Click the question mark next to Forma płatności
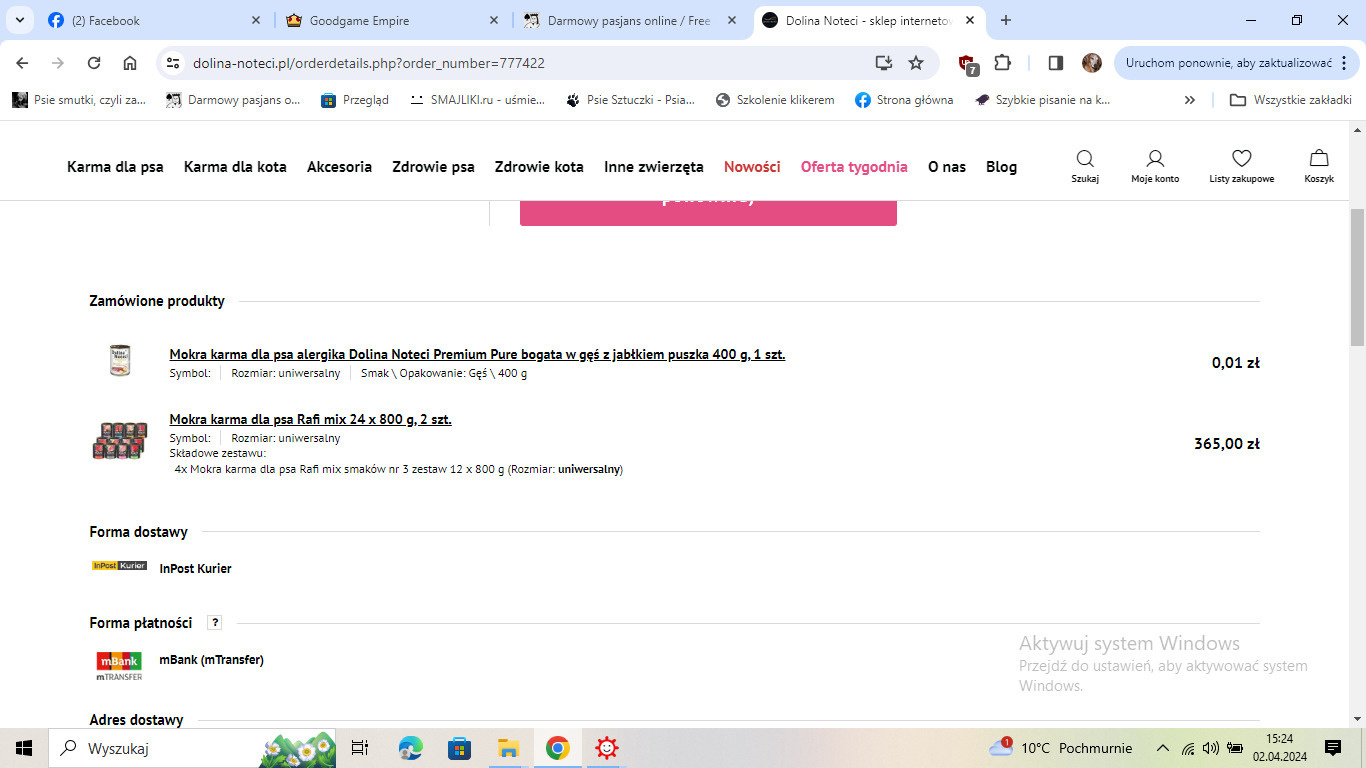This screenshot has height=768, width=1366. coord(214,623)
